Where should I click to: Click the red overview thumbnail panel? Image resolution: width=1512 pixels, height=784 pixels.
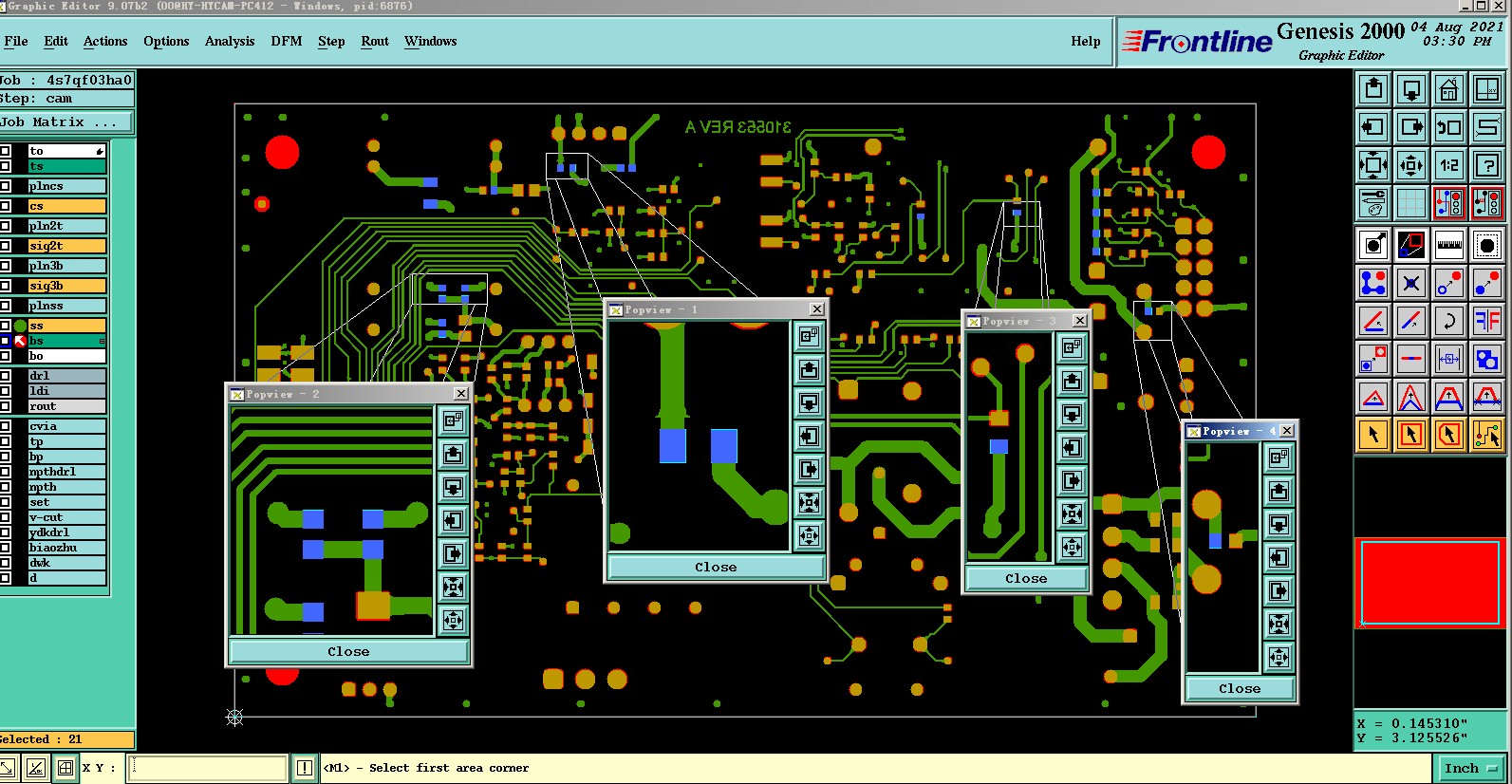(x=1430, y=583)
